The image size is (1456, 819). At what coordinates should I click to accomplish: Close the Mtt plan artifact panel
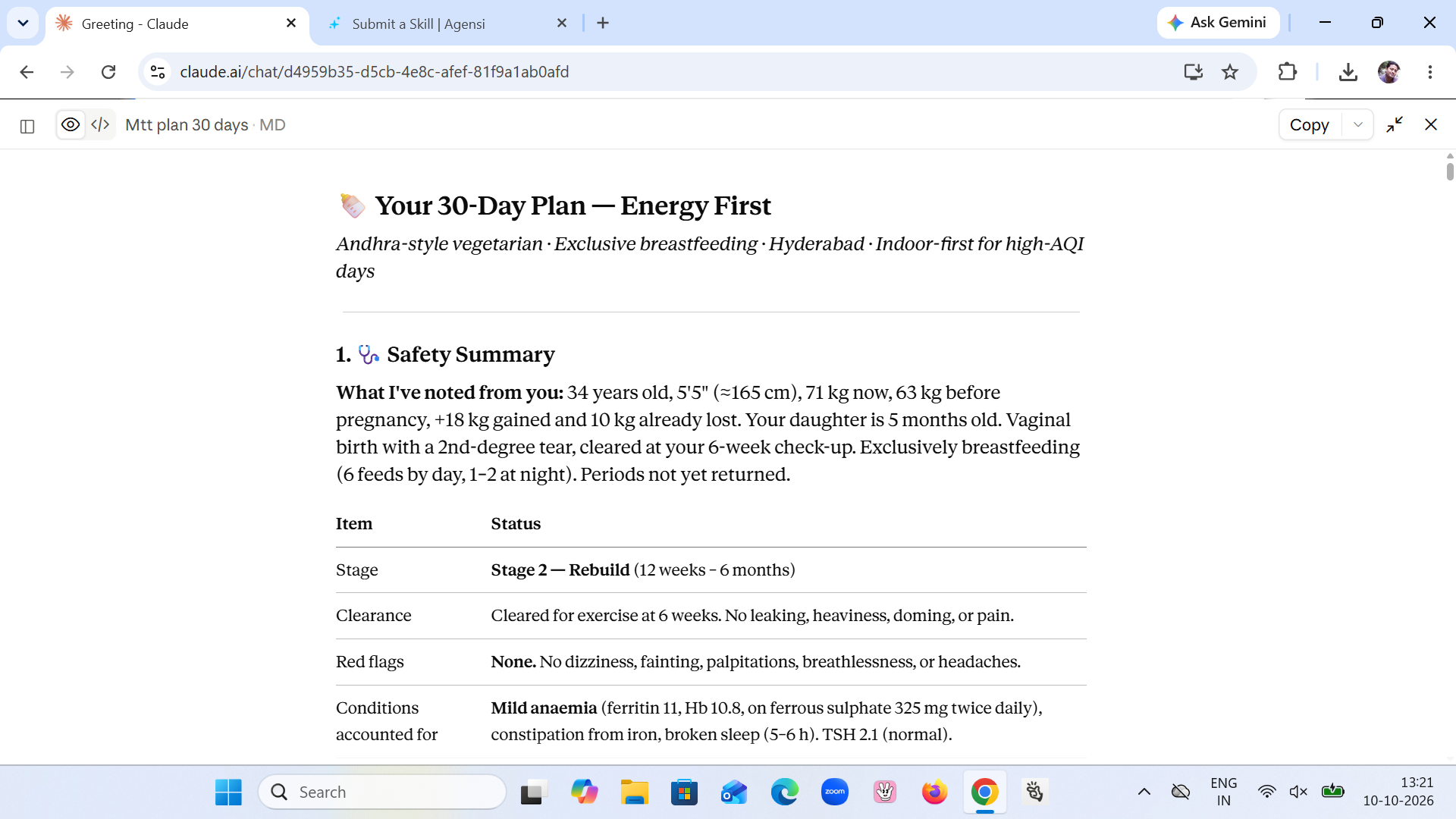click(x=1431, y=125)
